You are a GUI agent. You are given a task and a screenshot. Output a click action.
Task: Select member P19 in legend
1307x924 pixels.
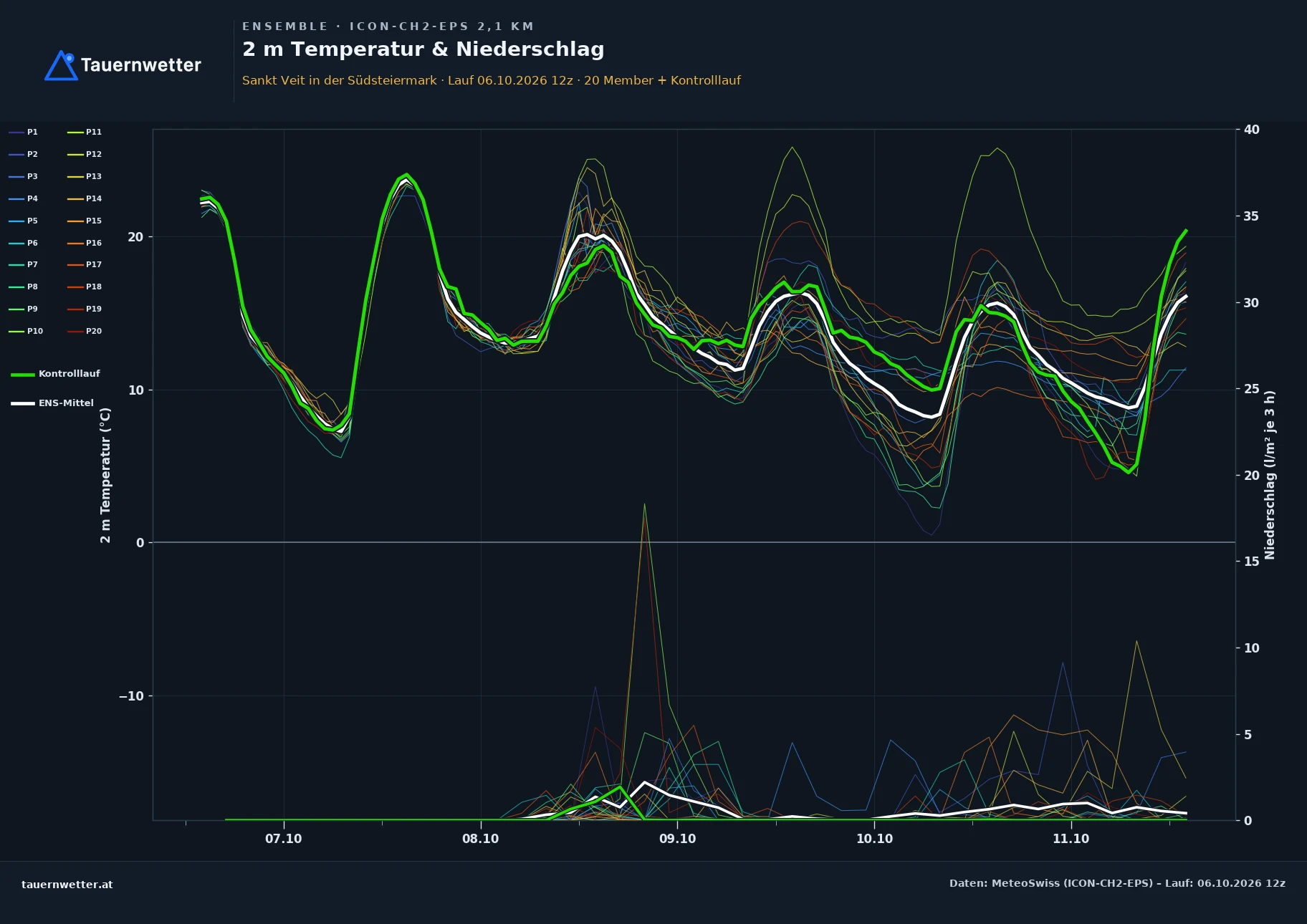point(85,309)
